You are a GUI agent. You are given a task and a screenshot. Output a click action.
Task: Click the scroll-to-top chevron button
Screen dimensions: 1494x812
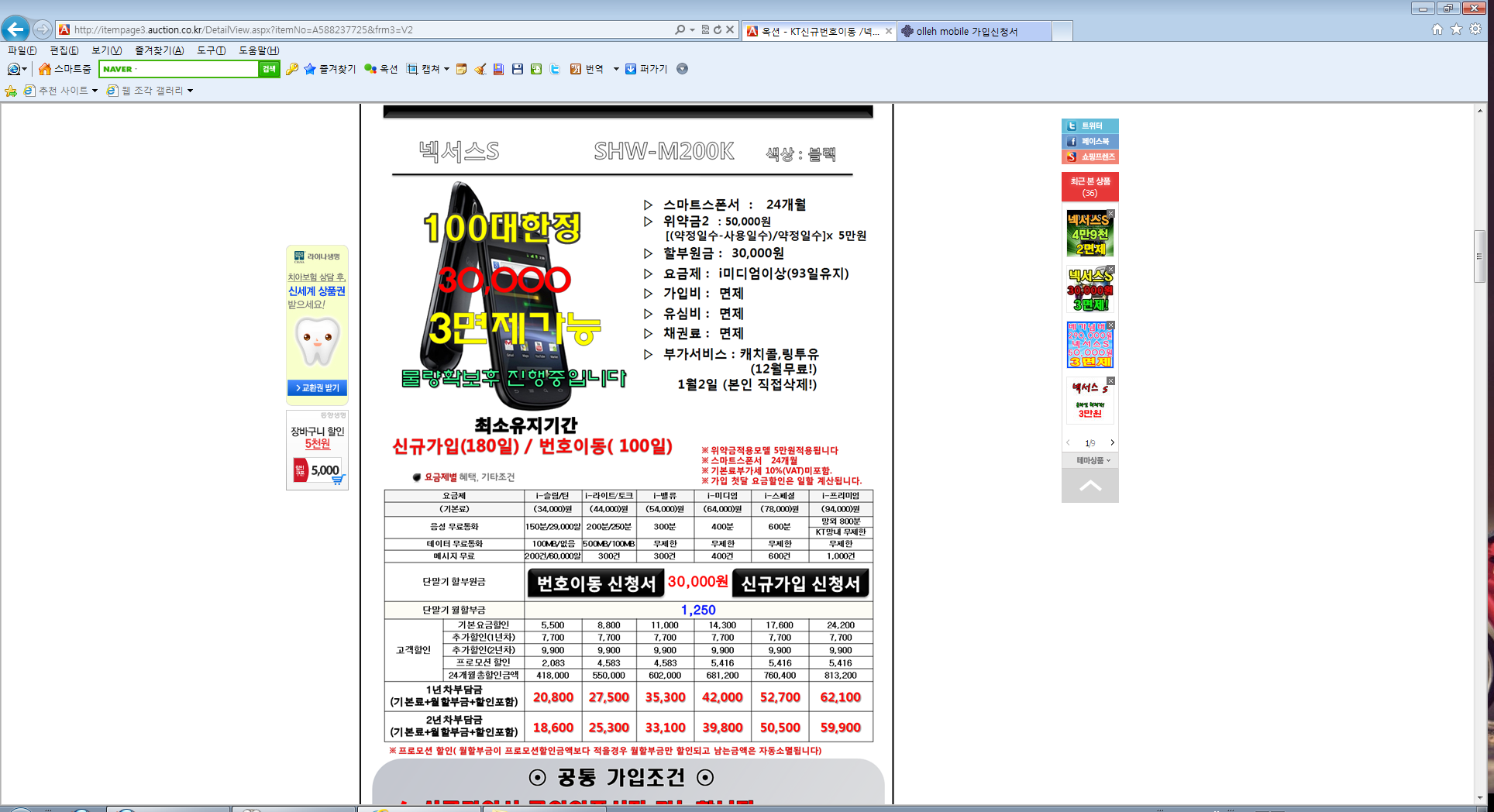coord(1090,486)
